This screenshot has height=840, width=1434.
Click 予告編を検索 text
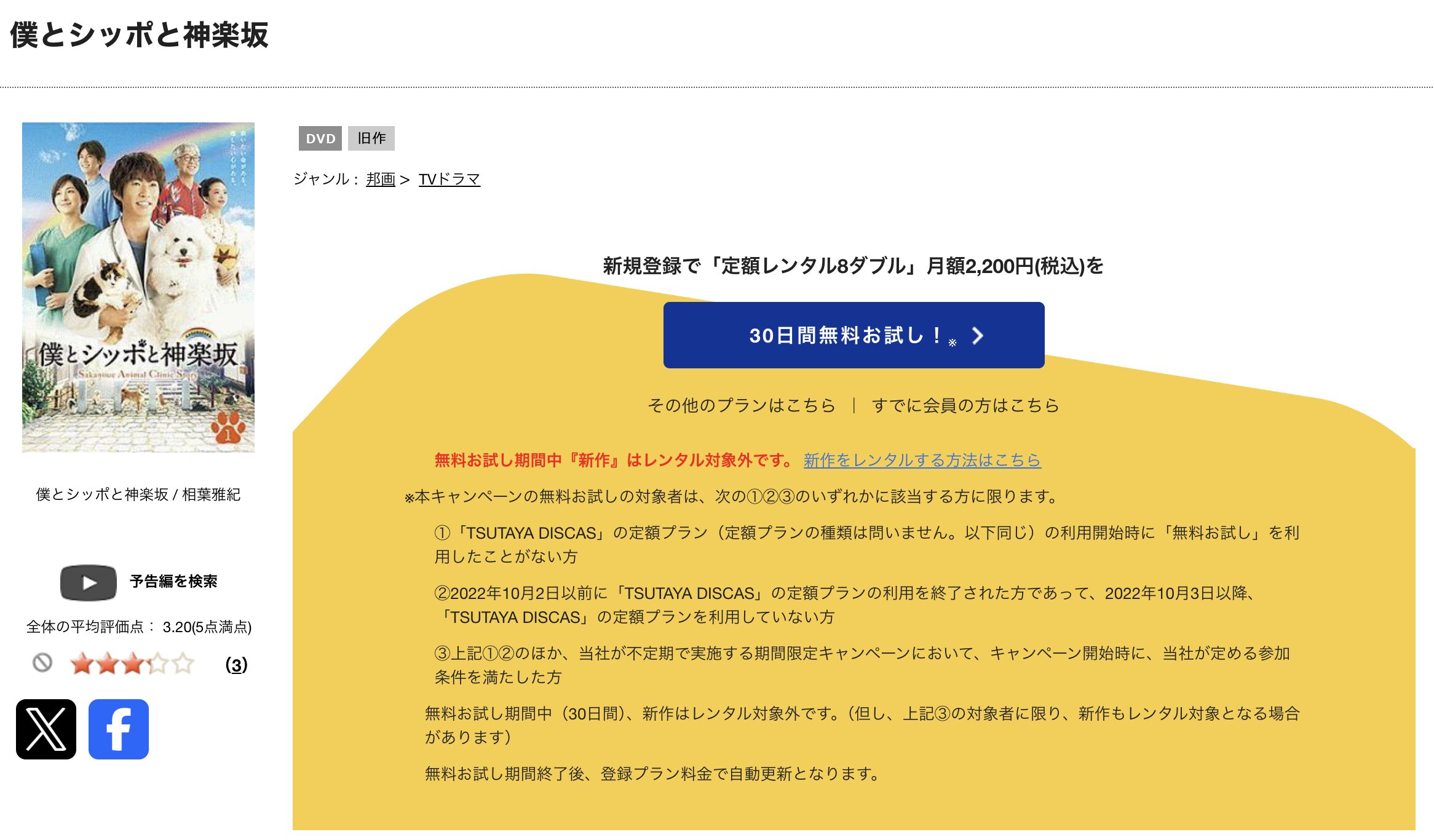[x=173, y=582]
